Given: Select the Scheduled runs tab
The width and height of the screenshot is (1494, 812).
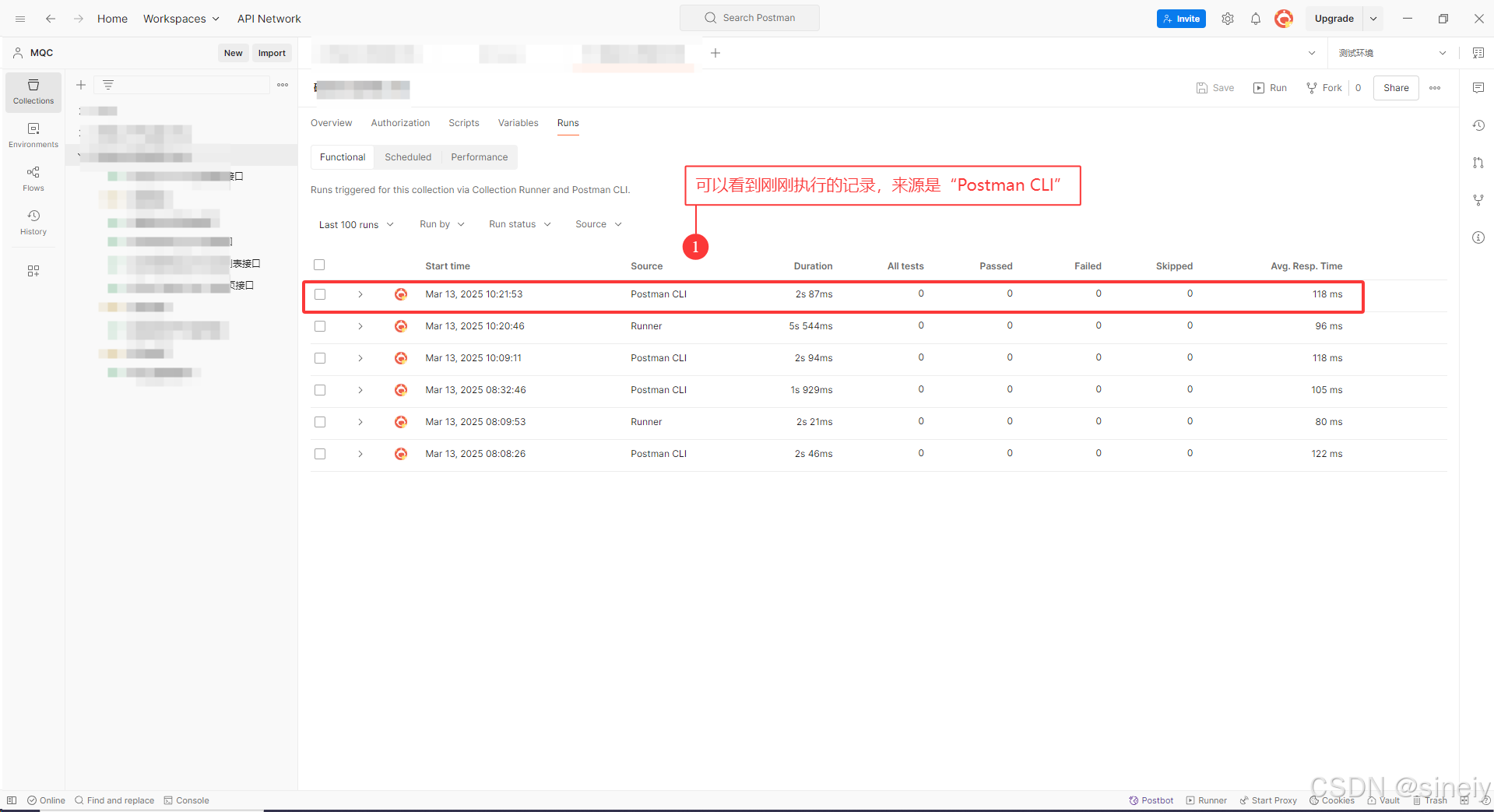Looking at the screenshot, I should (x=408, y=157).
